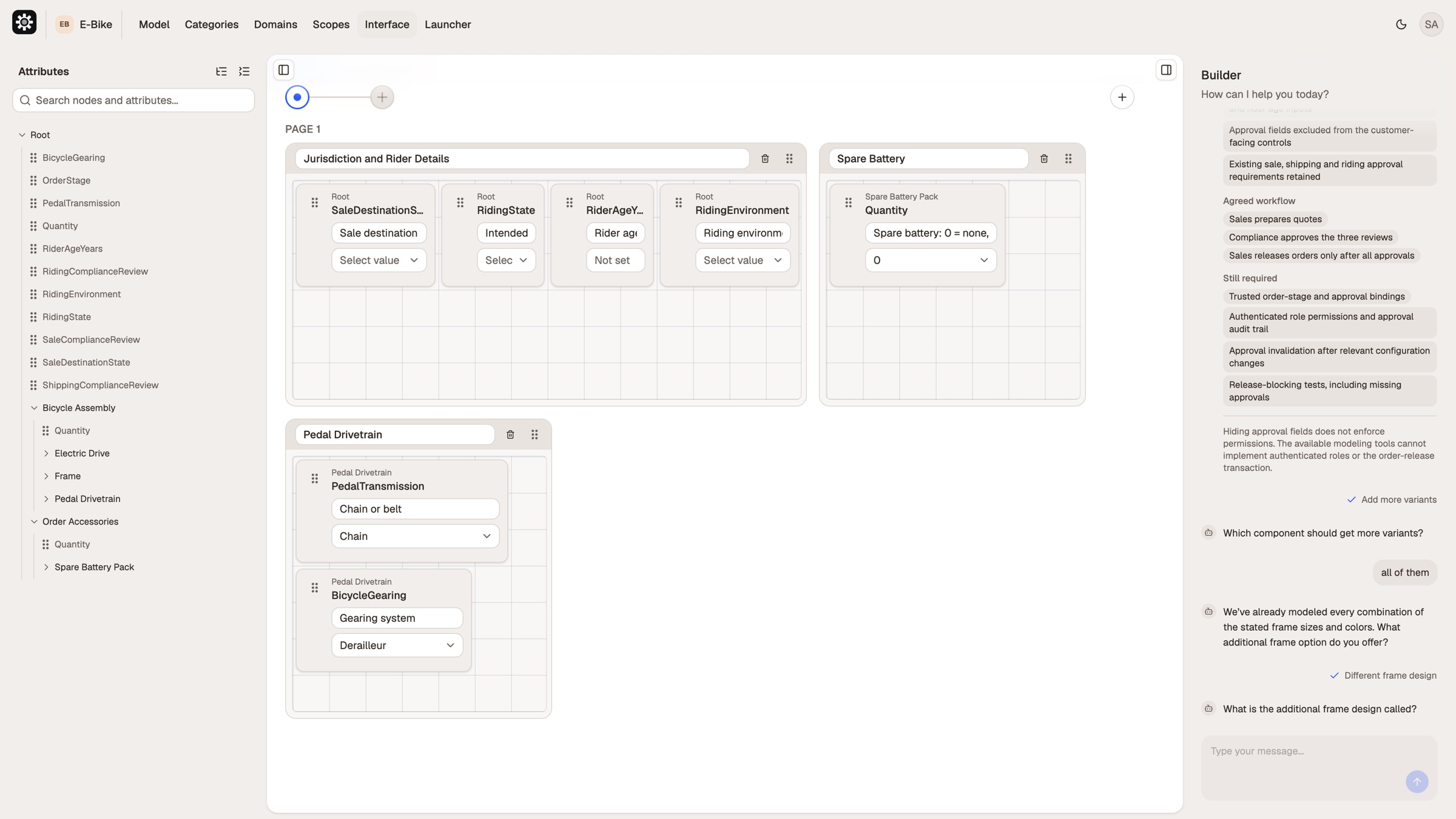Select RidingComplianceReview attribute in tree

[95, 271]
